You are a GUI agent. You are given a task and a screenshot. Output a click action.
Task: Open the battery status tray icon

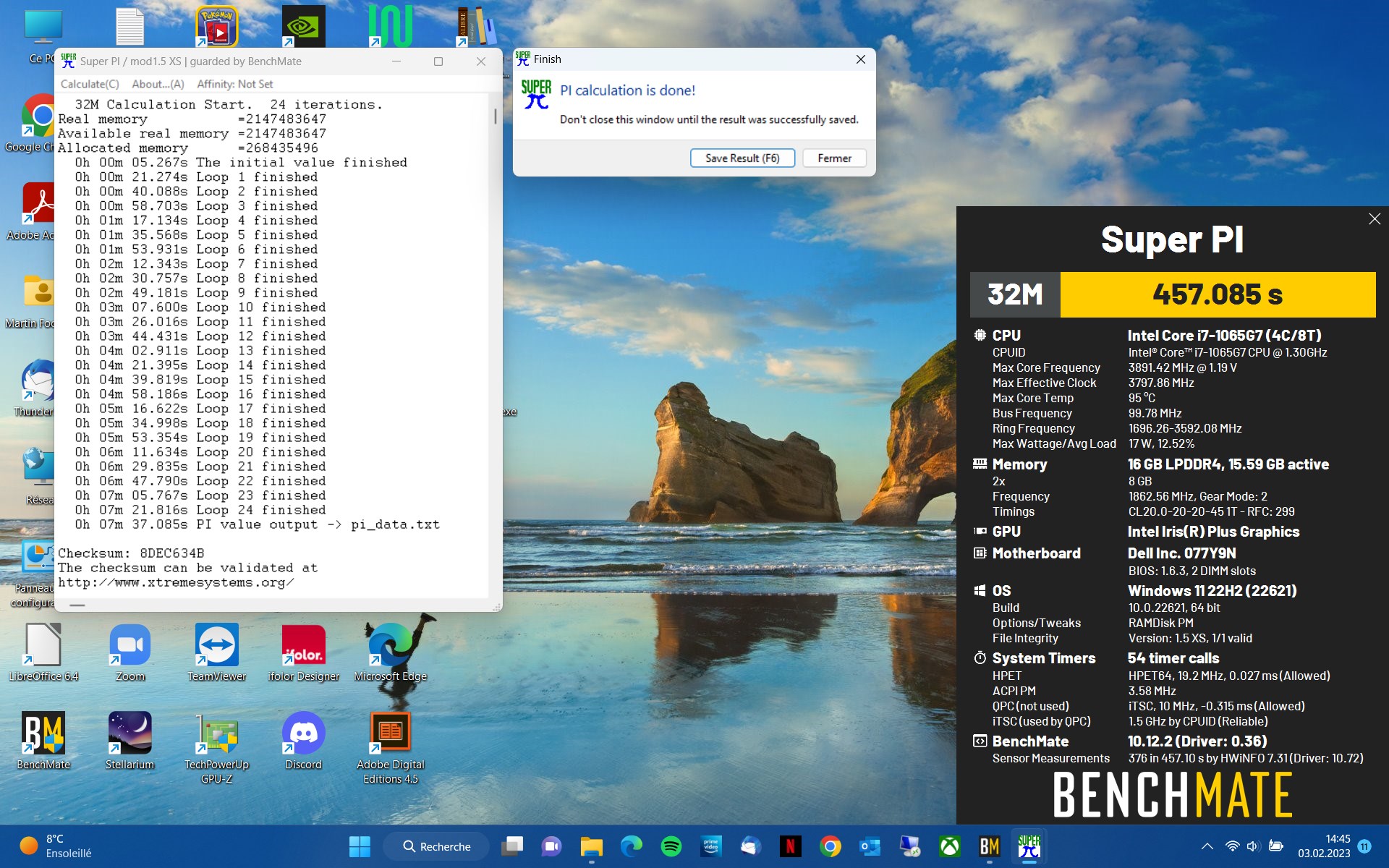[1276, 846]
